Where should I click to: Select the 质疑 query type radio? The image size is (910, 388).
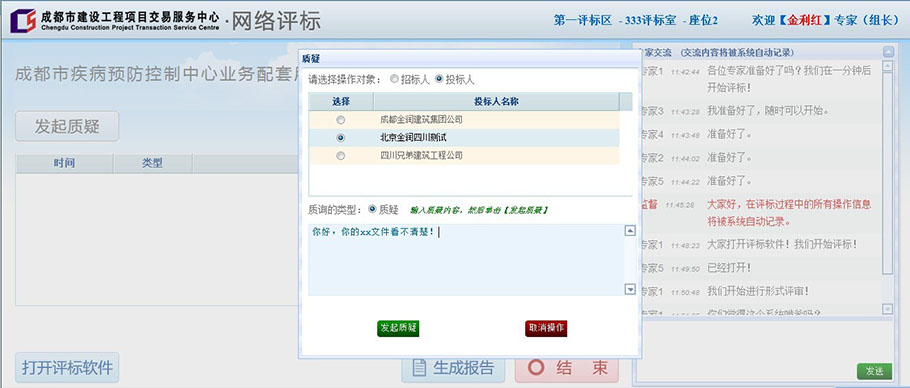(373, 209)
